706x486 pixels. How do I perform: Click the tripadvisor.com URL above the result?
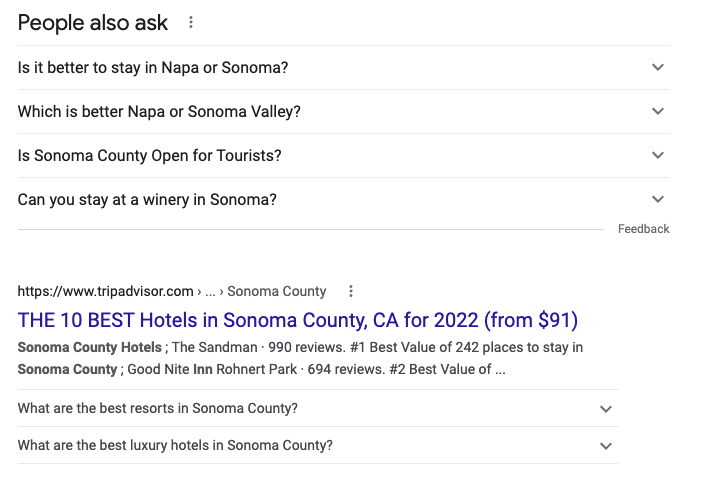click(x=105, y=291)
